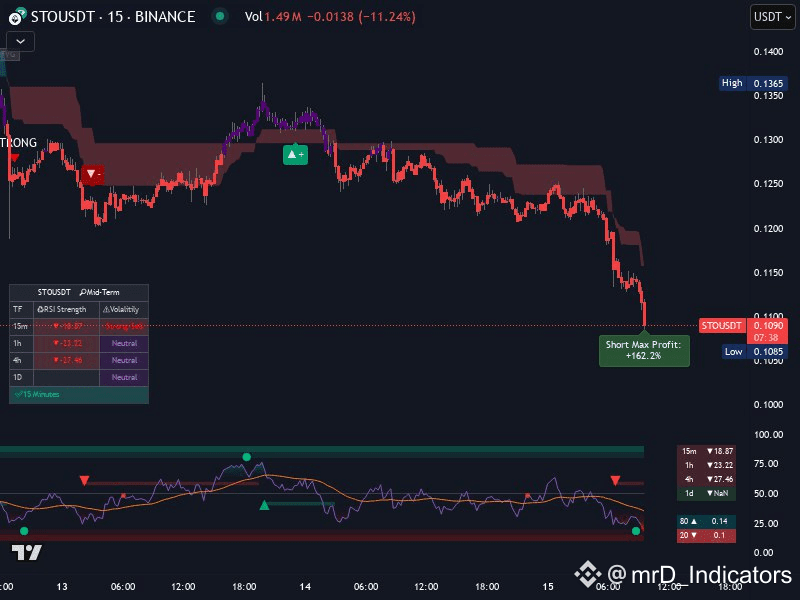Toggle the green dot marker on oscillator pane

click(x=245, y=457)
